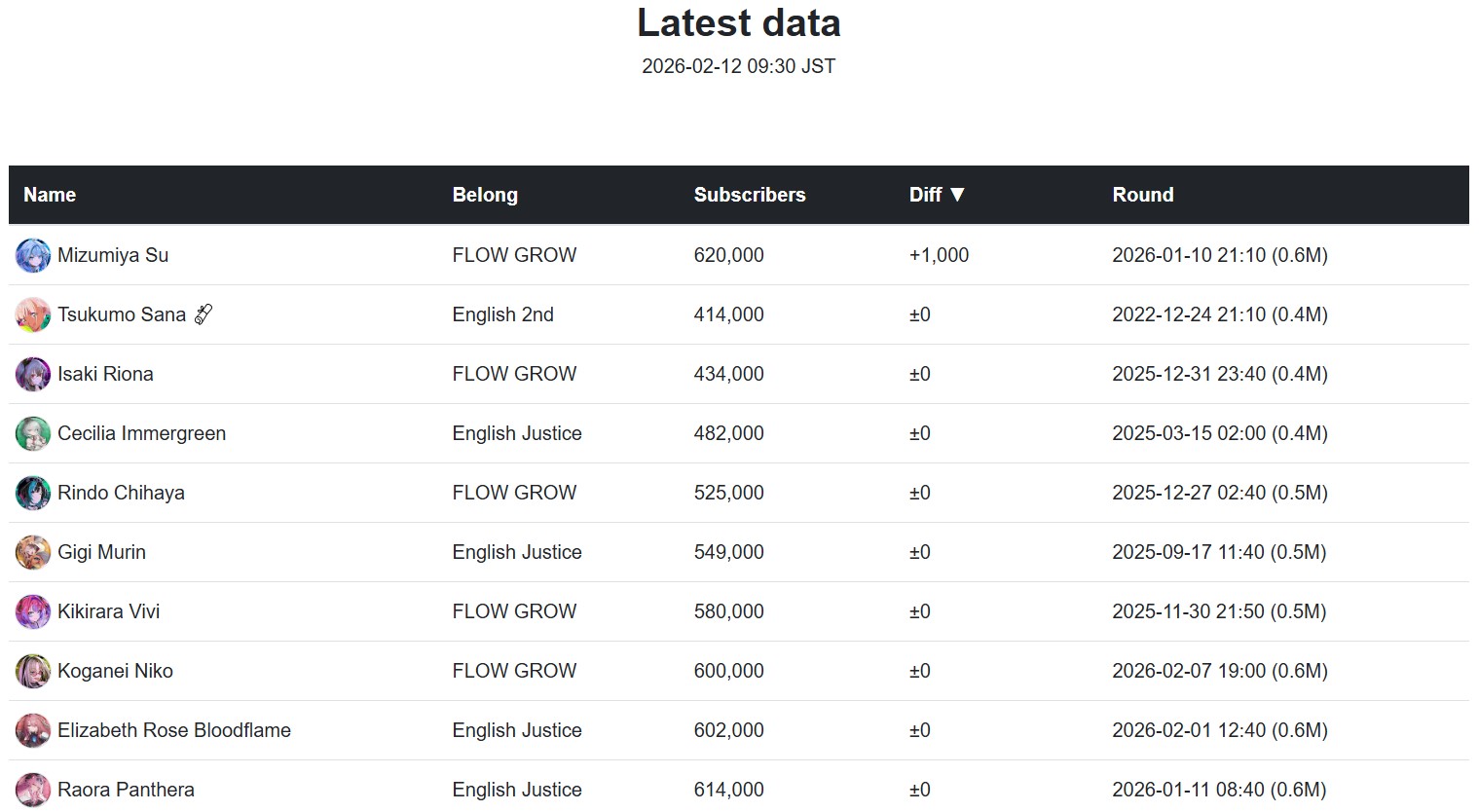
Task: Click Elizabeth Rose Bloodflame's avatar icon
Action: click(x=33, y=731)
